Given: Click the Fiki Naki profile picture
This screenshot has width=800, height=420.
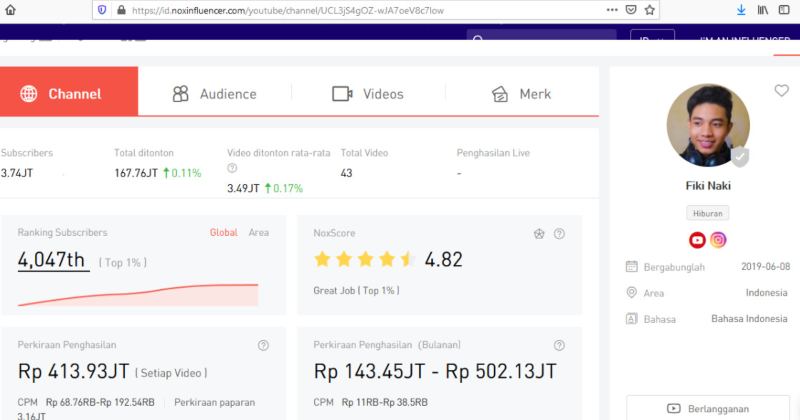Looking at the screenshot, I should tap(708, 126).
